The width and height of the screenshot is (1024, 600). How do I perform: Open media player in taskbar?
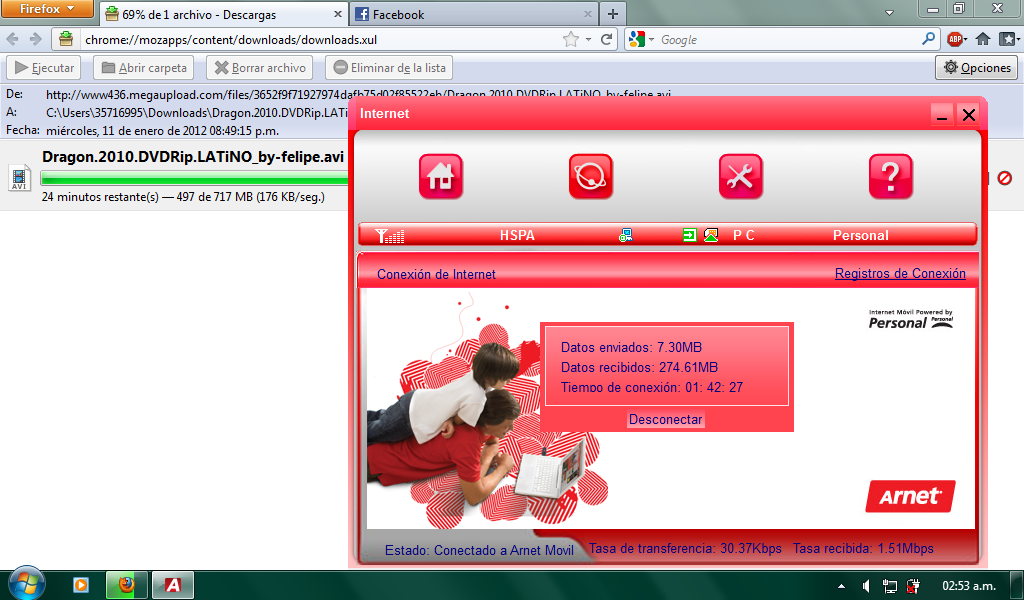pos(81,585)
